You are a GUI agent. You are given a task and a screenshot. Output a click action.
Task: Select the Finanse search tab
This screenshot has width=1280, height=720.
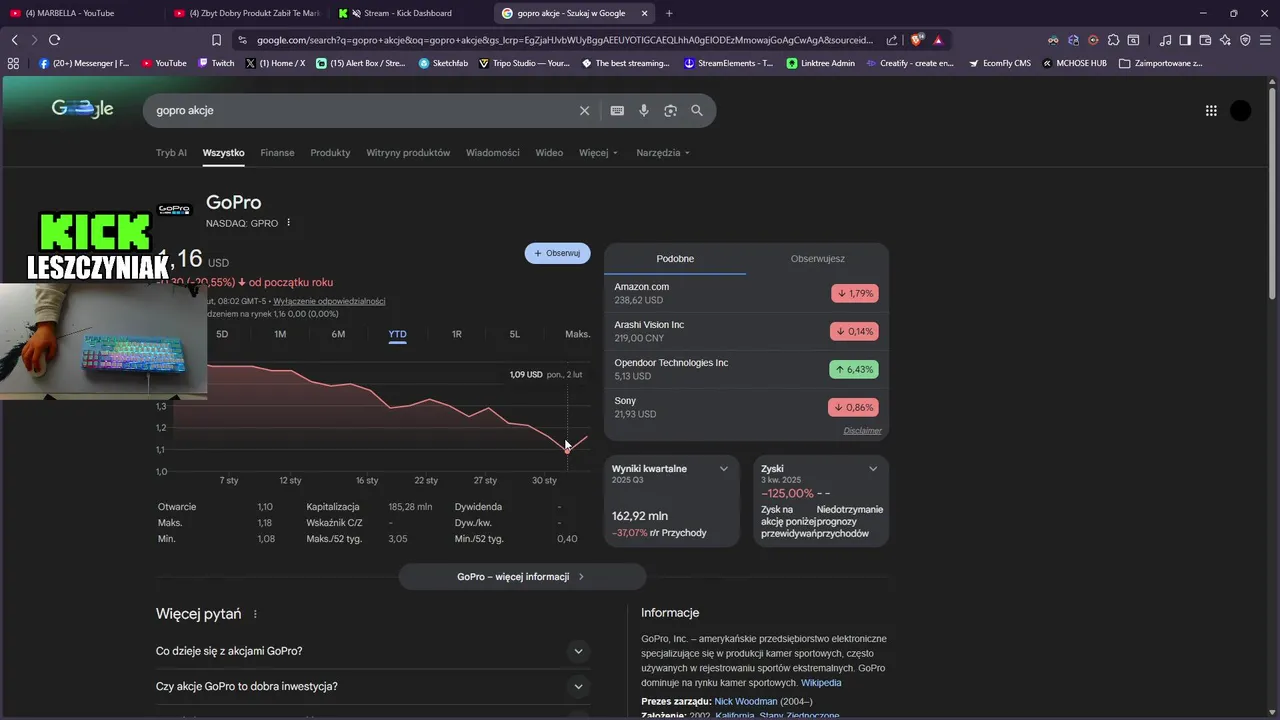(x=277, y=153)
